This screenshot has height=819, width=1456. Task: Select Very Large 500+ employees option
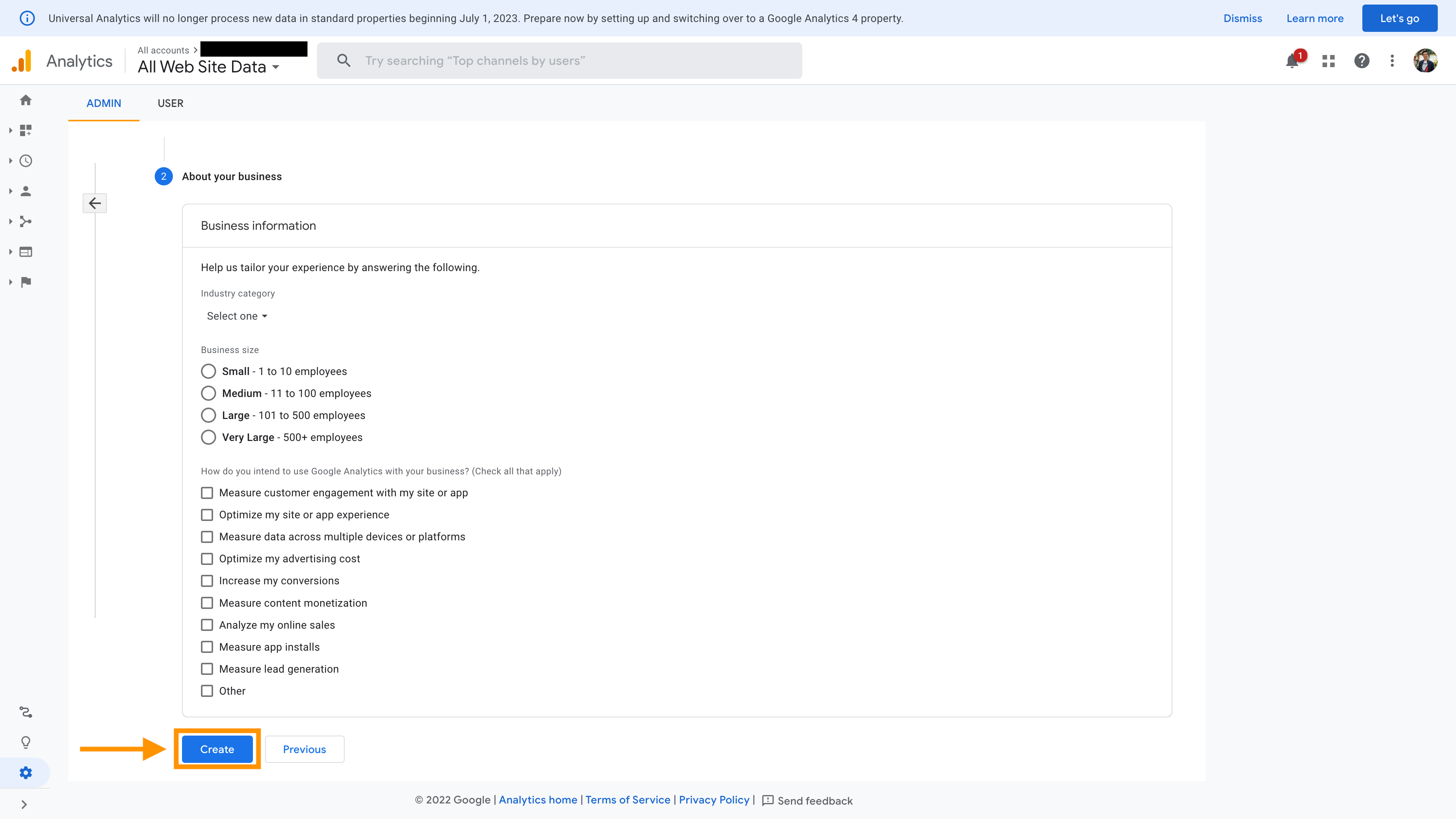coord(209,438)
